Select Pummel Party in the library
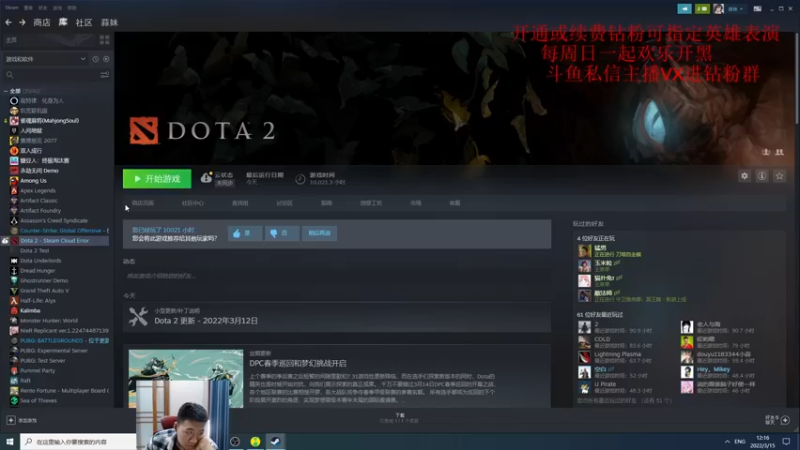This screenshot has width=800, height=450. click(x=37, y=371)
